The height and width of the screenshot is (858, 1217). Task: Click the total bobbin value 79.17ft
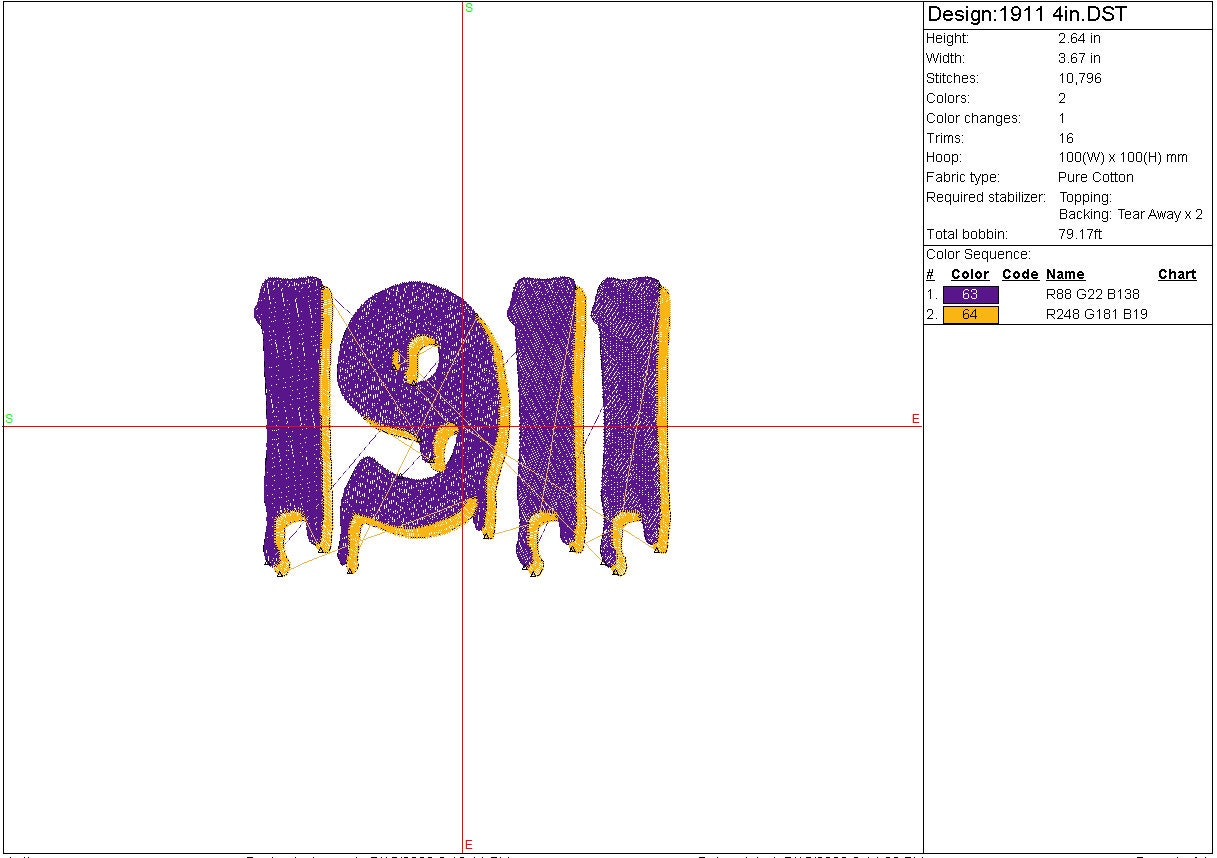click(x=1080, y=235)
